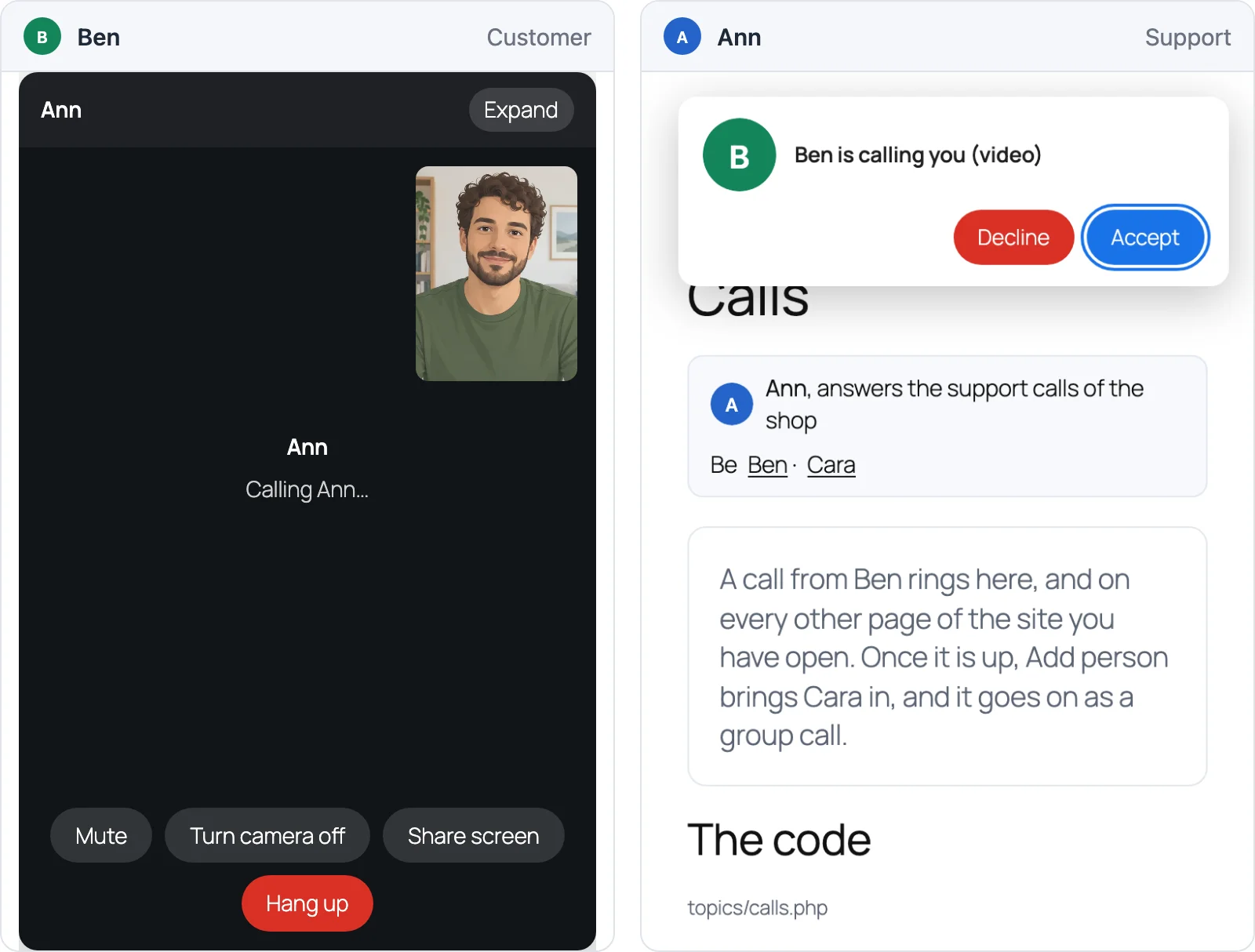1255x952 pixels.
Task: Accept Ben's incoming video call
Action: coord(1145,238)
